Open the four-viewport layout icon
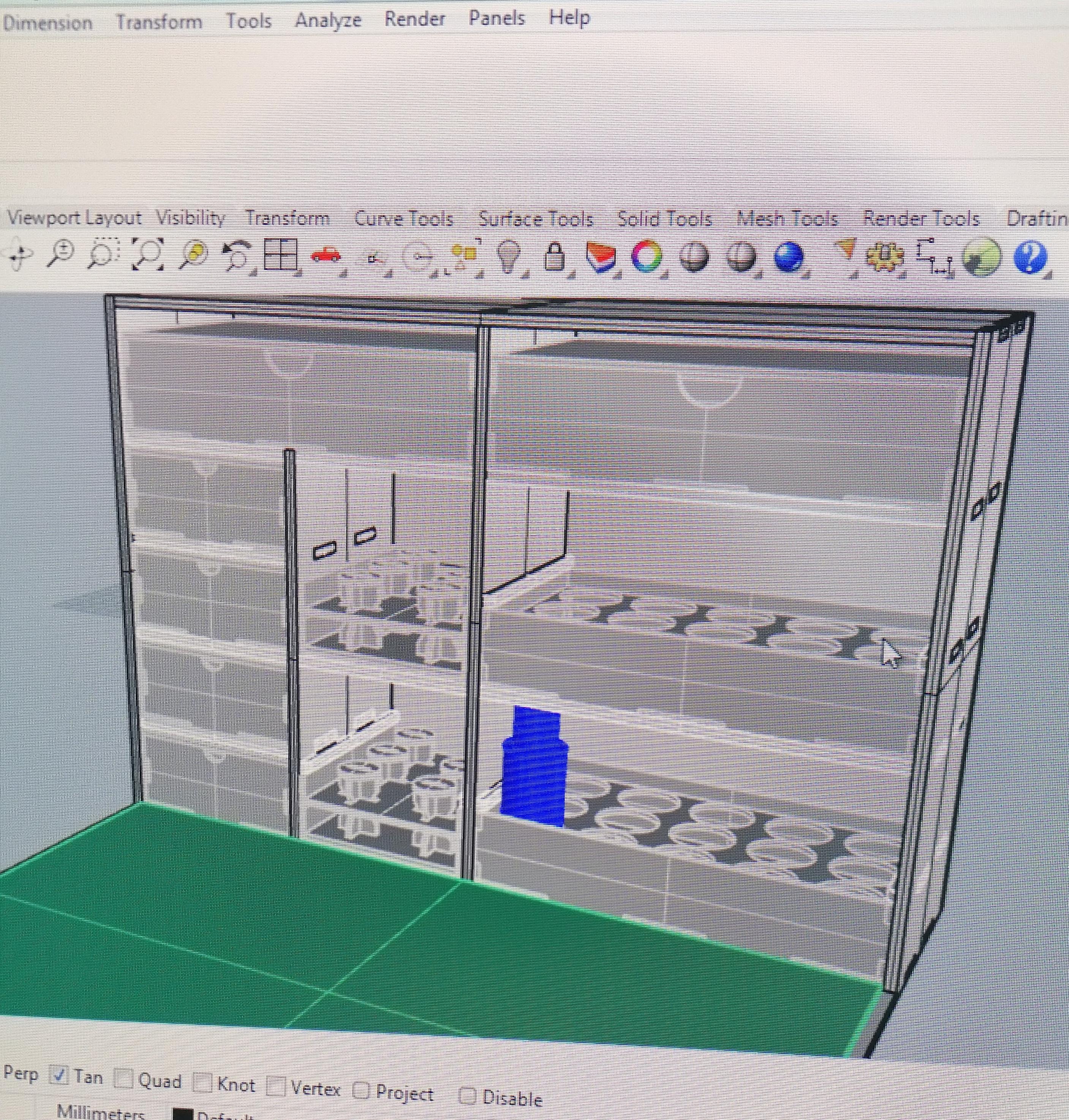This screenshot has height=1120, width=1069. click(281, 254)
